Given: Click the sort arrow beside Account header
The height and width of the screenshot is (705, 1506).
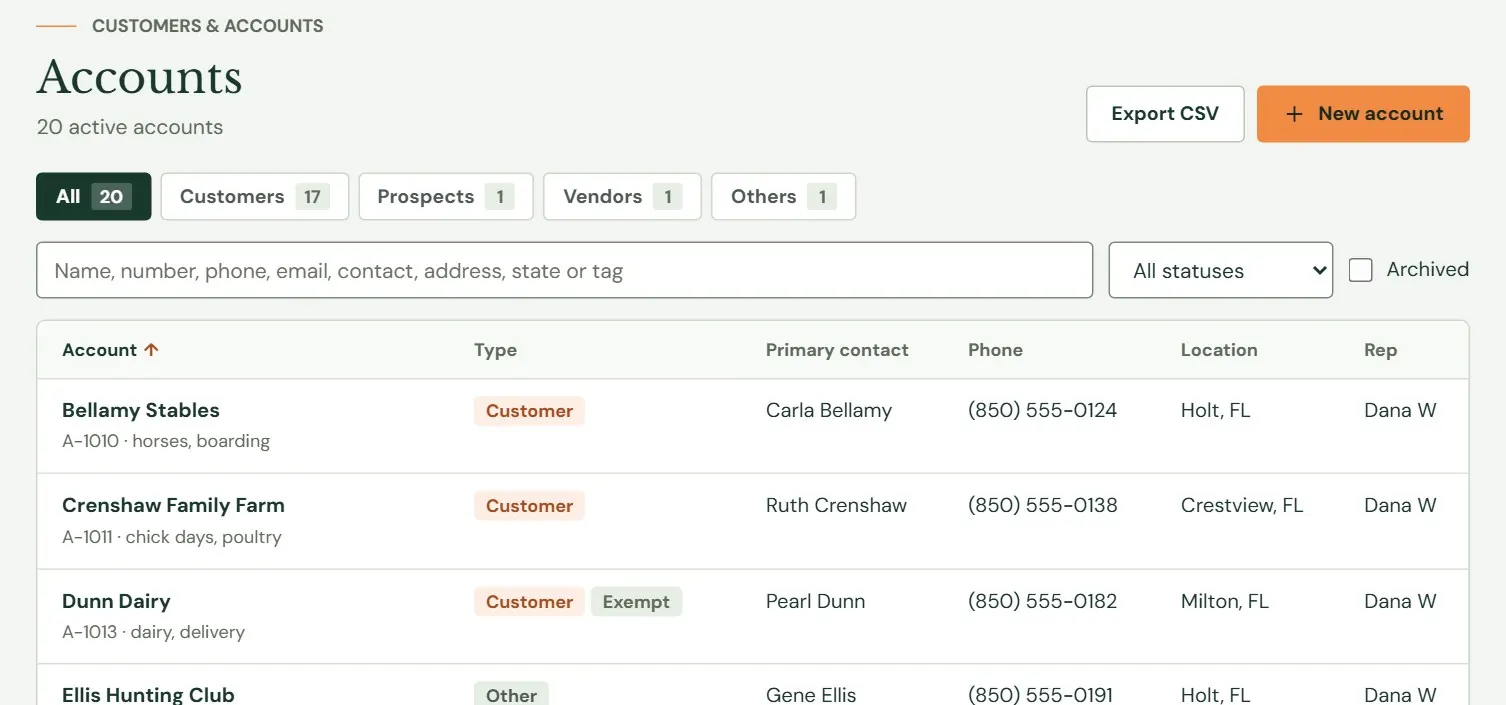Looking at the screenshot, I should point(151,350).
